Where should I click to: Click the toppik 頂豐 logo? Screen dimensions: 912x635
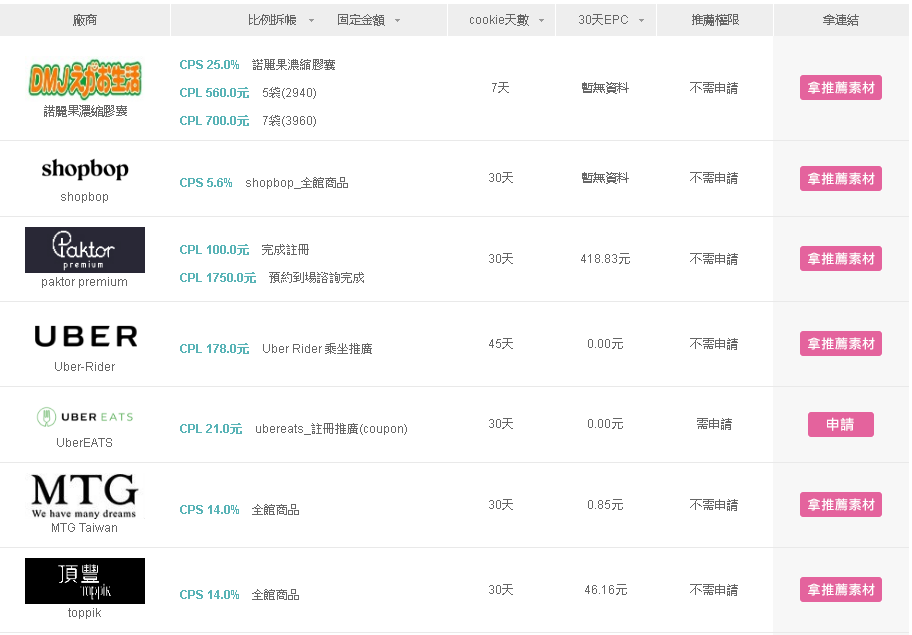[85, 581]
